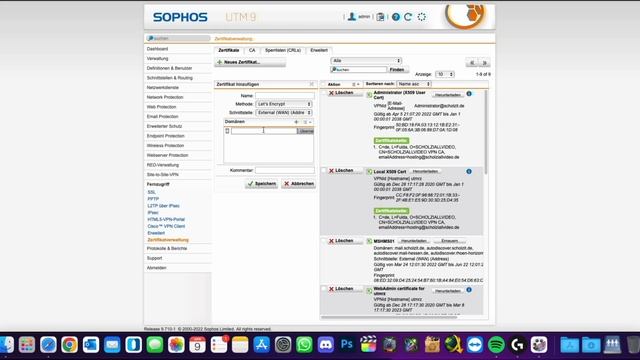Open Spotify in the Dock
640x360 pixels.
(x=496, y=345)
